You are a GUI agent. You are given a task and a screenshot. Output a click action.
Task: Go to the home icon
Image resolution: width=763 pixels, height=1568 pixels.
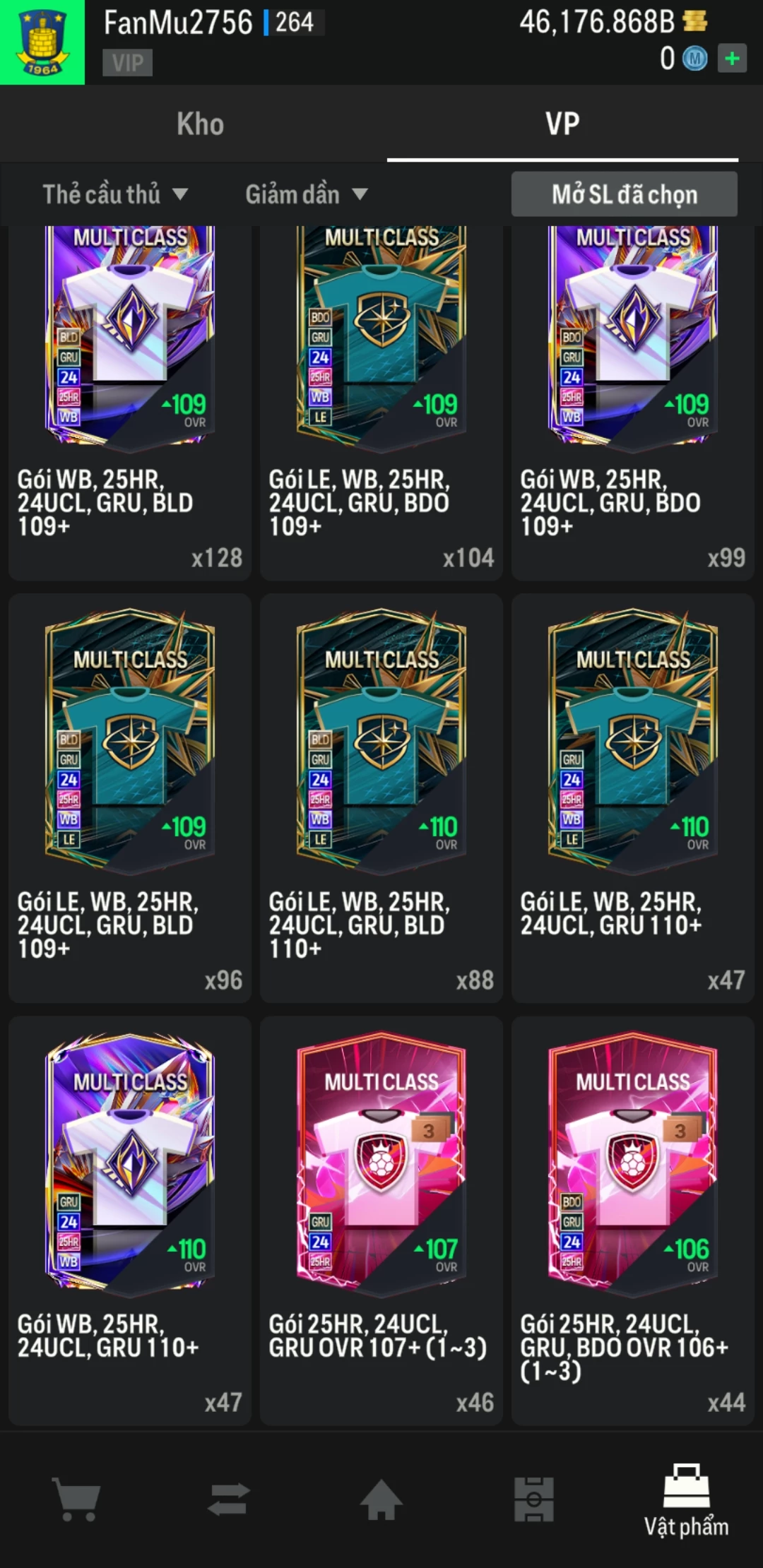click(x=381, y=1499)
